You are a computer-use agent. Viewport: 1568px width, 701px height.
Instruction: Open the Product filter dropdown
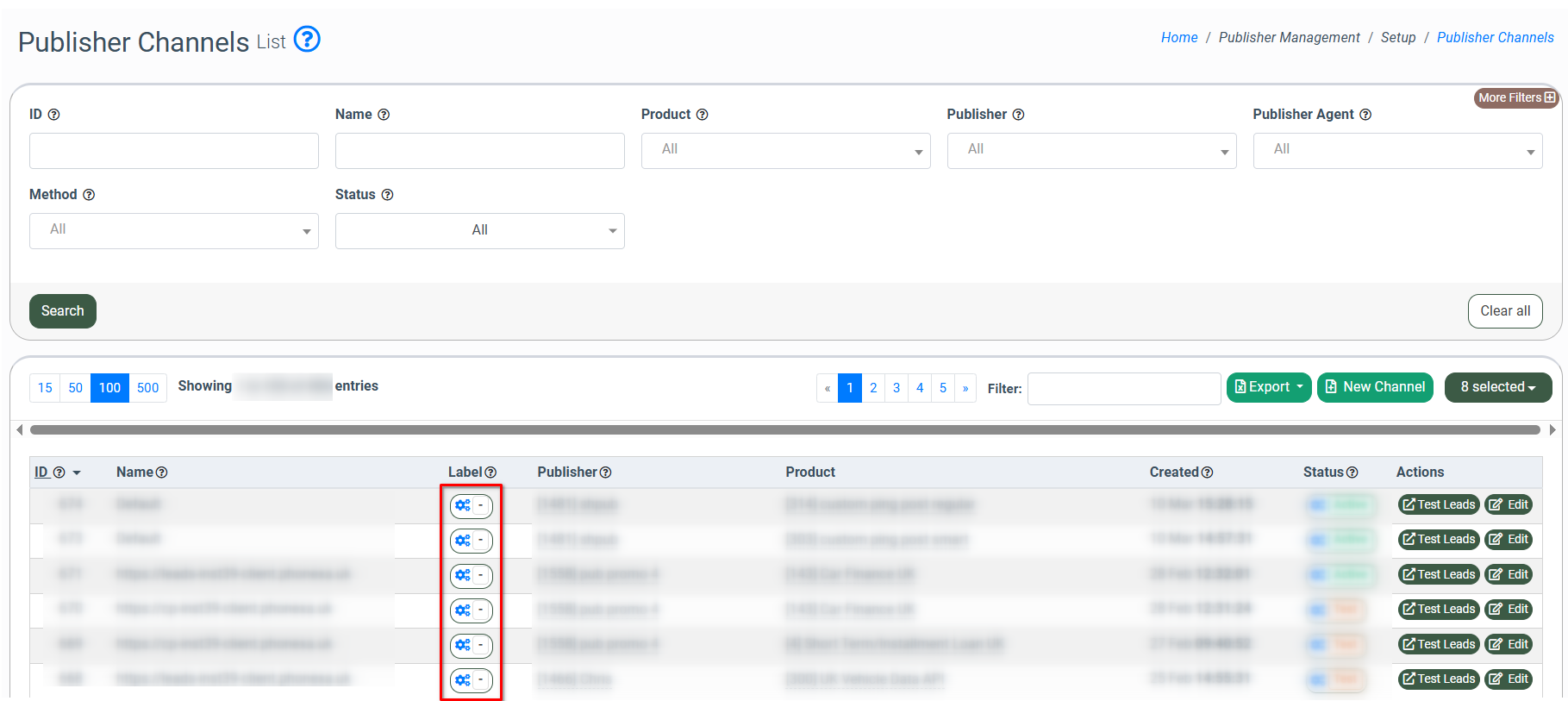click(785, 151)
